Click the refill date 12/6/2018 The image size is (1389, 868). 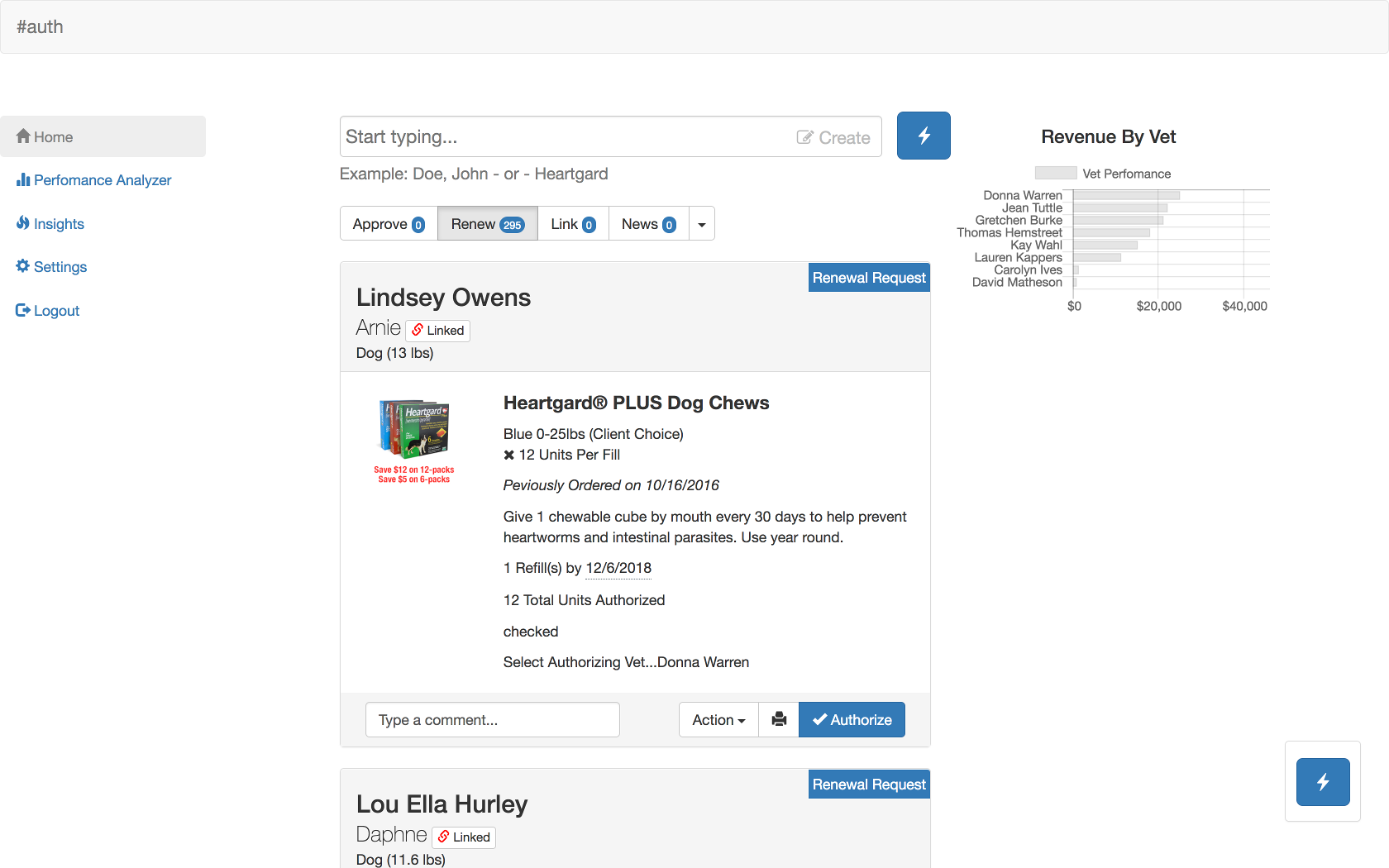[x=618, y=568]
